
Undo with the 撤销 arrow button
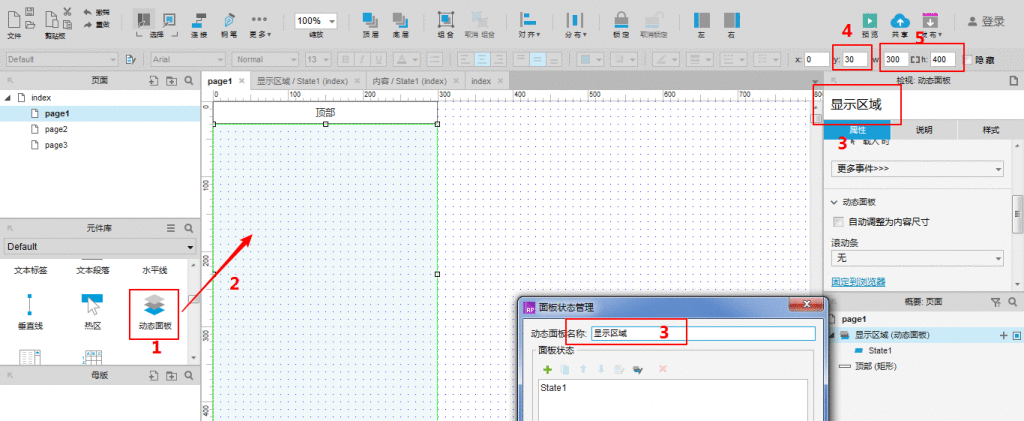[x=96, y=12]
